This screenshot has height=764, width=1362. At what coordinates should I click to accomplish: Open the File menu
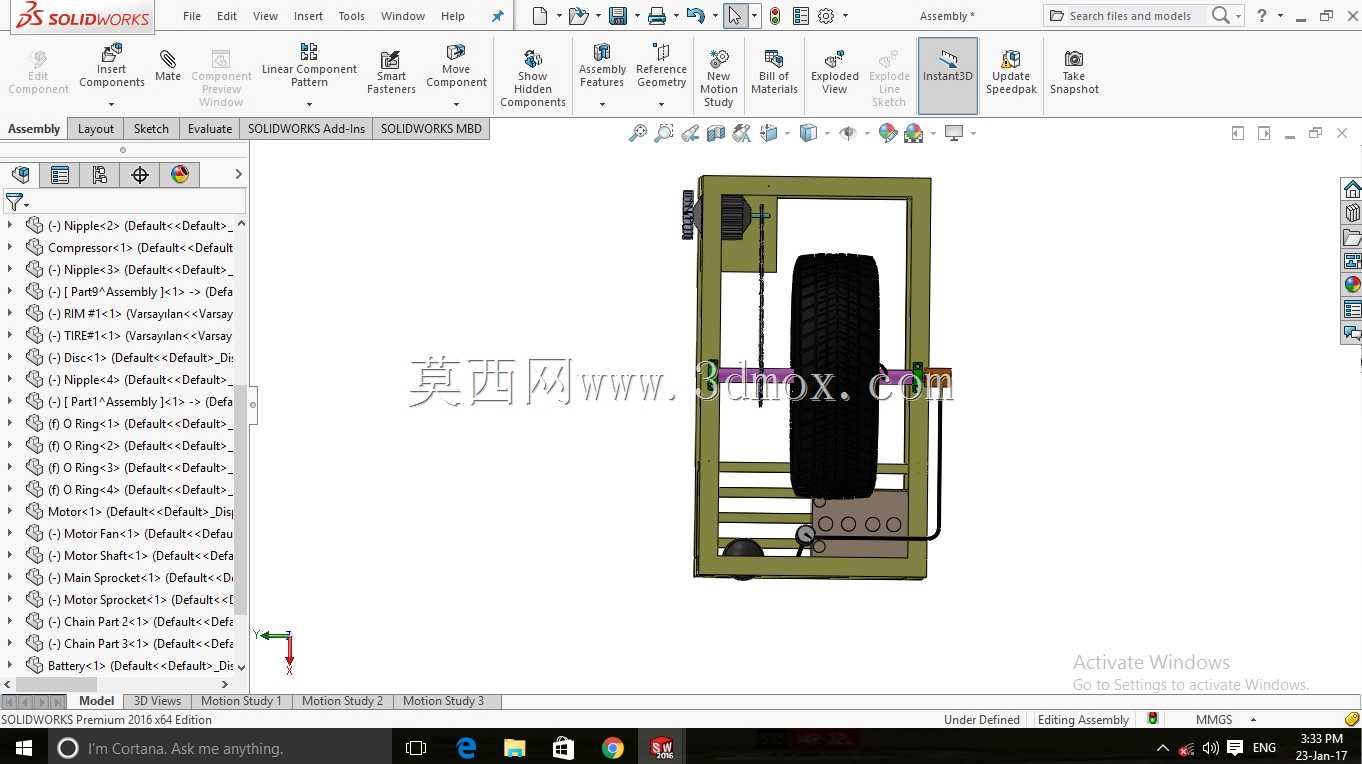pyautogui.click(x=192, y=16)
